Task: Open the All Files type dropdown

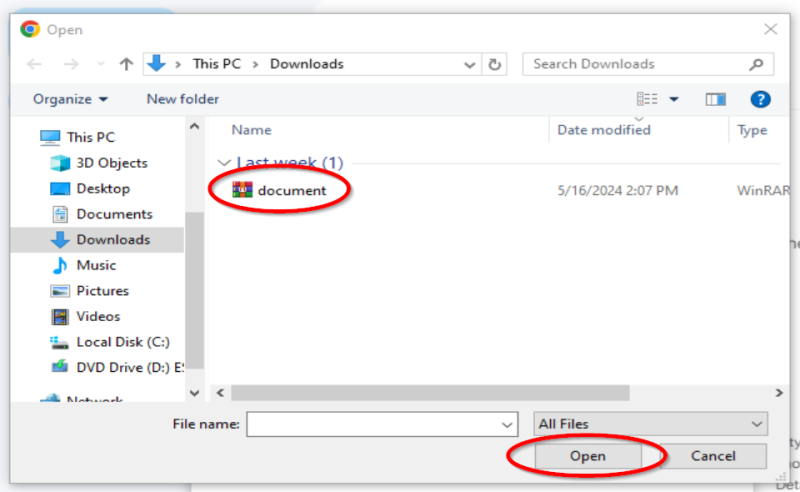Action: click(x=651, y=424)
